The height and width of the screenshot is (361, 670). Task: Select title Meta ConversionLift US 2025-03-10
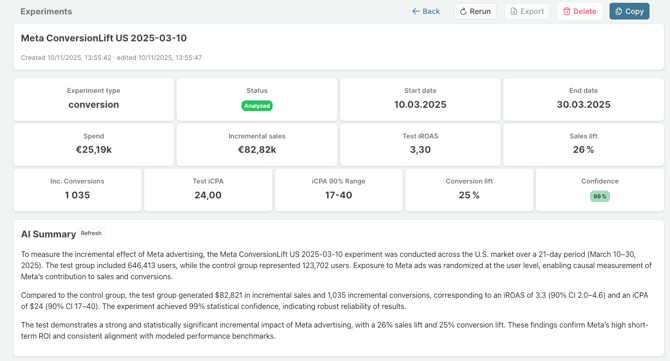[x=104, y=38]
